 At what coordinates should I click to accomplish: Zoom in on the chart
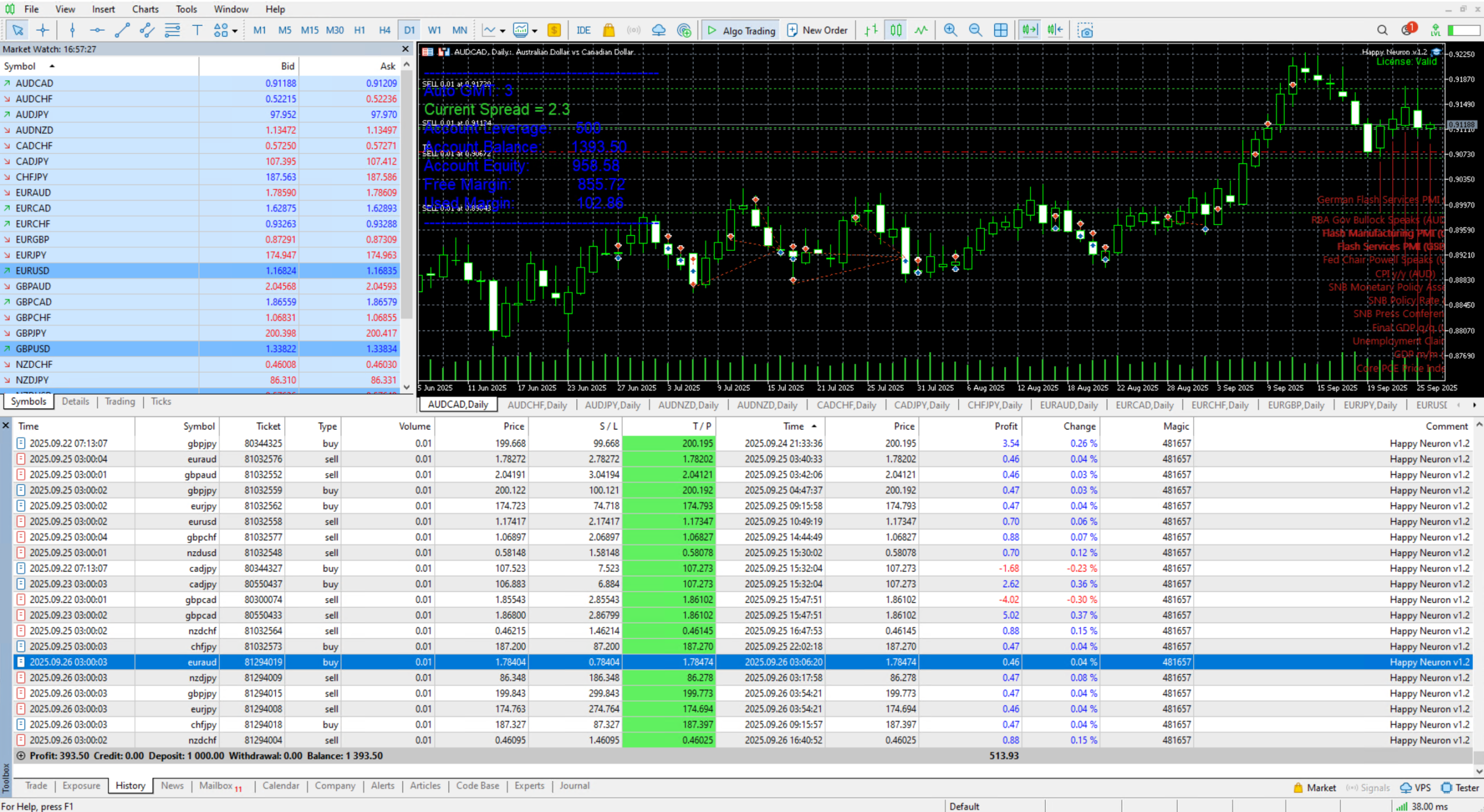pos(950,30)
